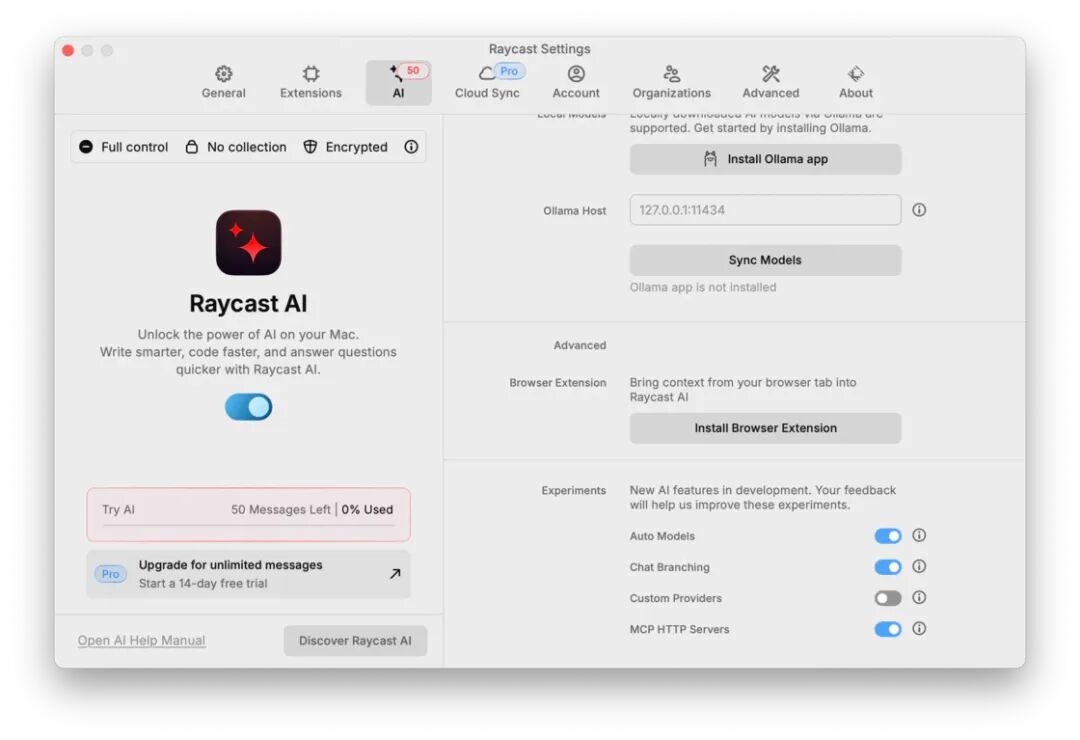Click the Pro badge in upgrade banner
This screenshot has width=1080, height=740.
click(x=110, y=574)
